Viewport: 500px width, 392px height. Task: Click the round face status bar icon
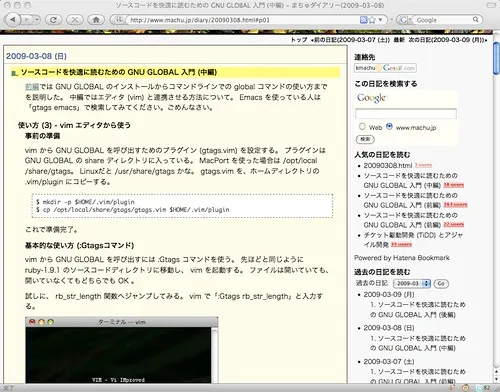(466, 388)
